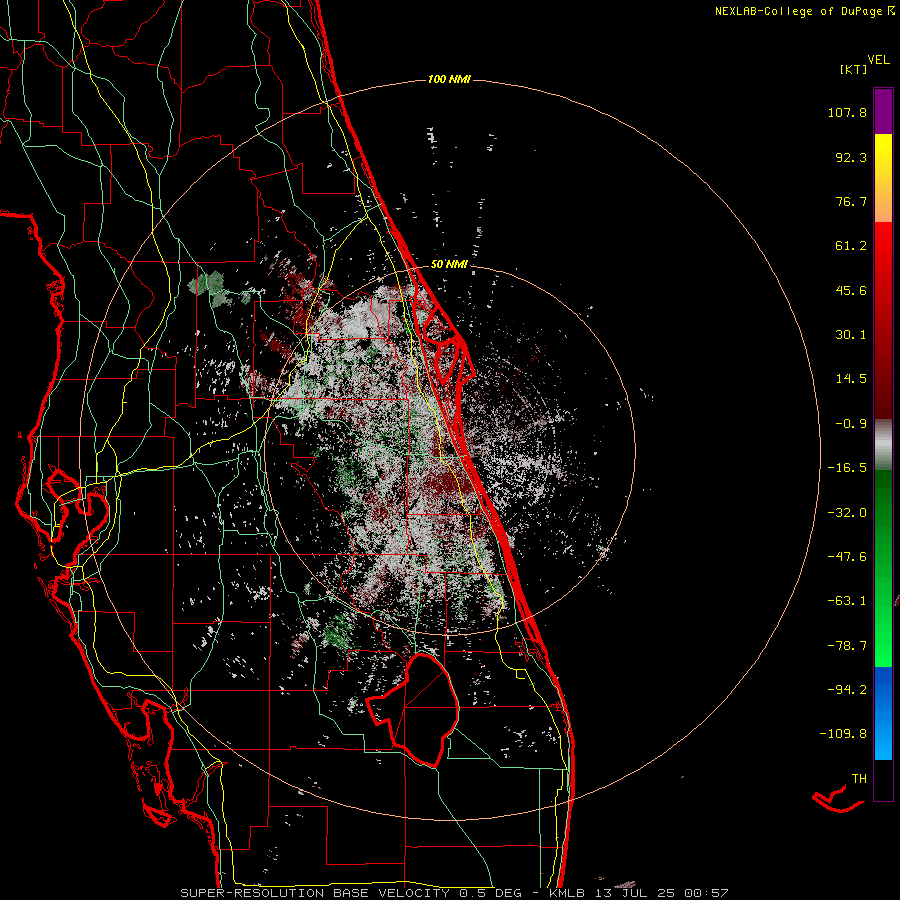Click the Lake Okeechobee red outline

[413, 710]
